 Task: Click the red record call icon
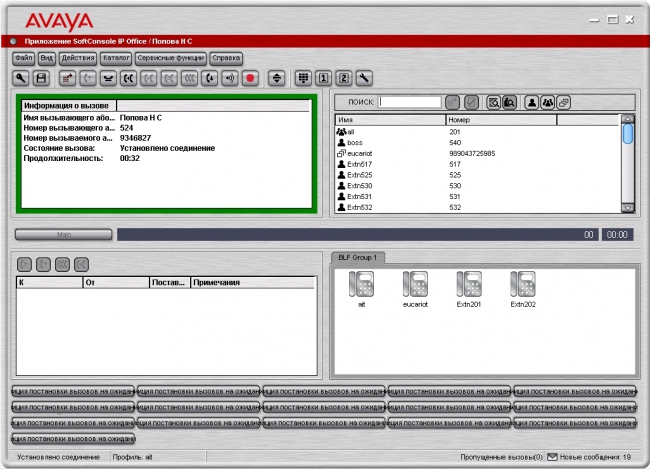tap(250, 78)
